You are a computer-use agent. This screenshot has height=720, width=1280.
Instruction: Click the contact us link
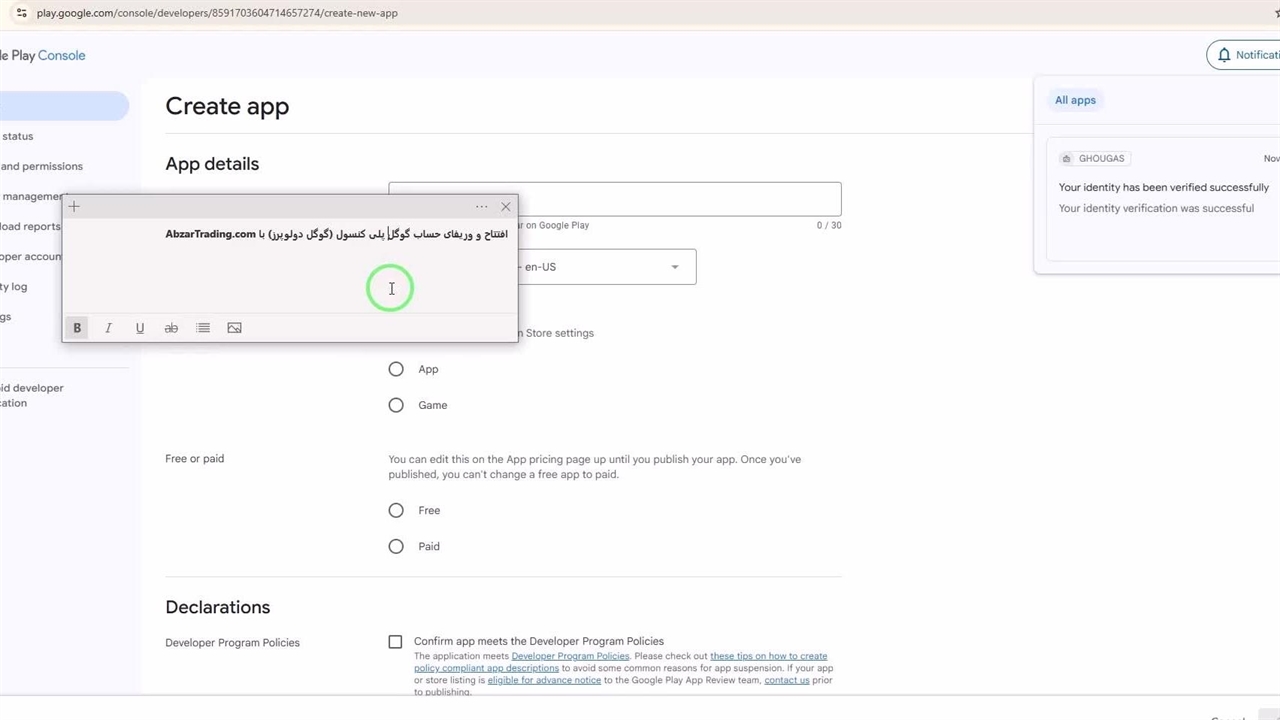[786, 681]
